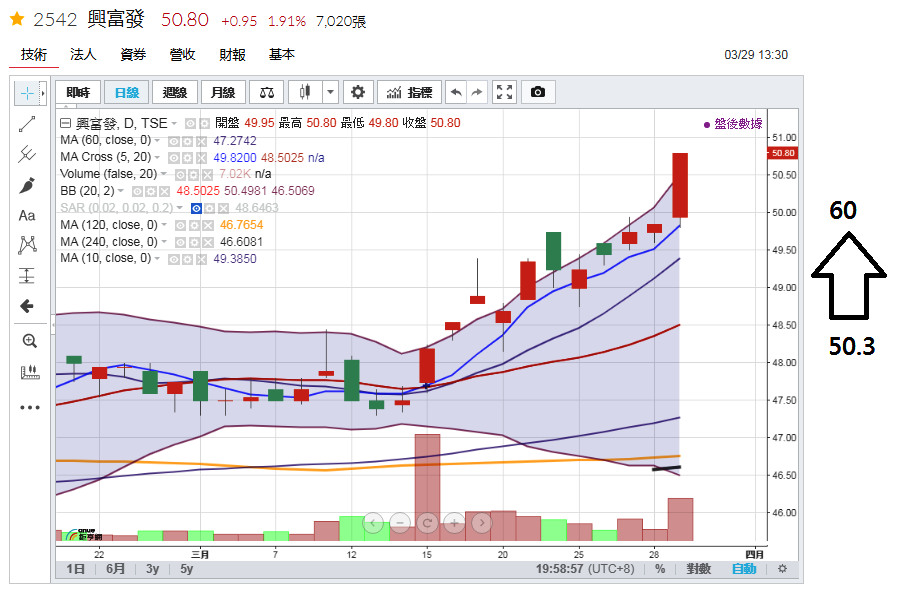Click the candlestick chart style icon
The image size is (900, 600).
tap(305, 92)
